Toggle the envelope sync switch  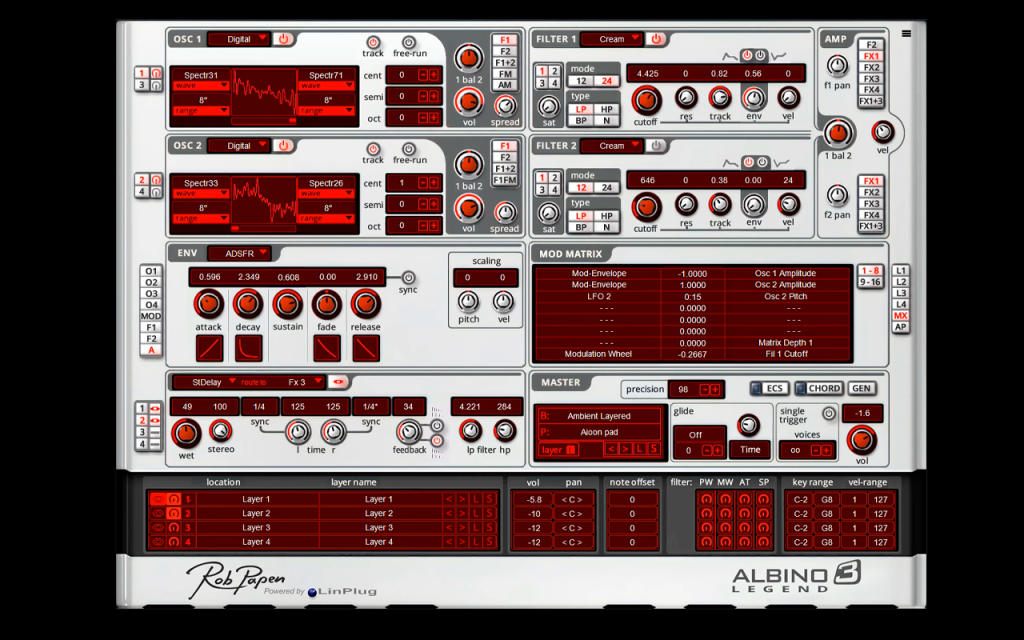(408, 277)
